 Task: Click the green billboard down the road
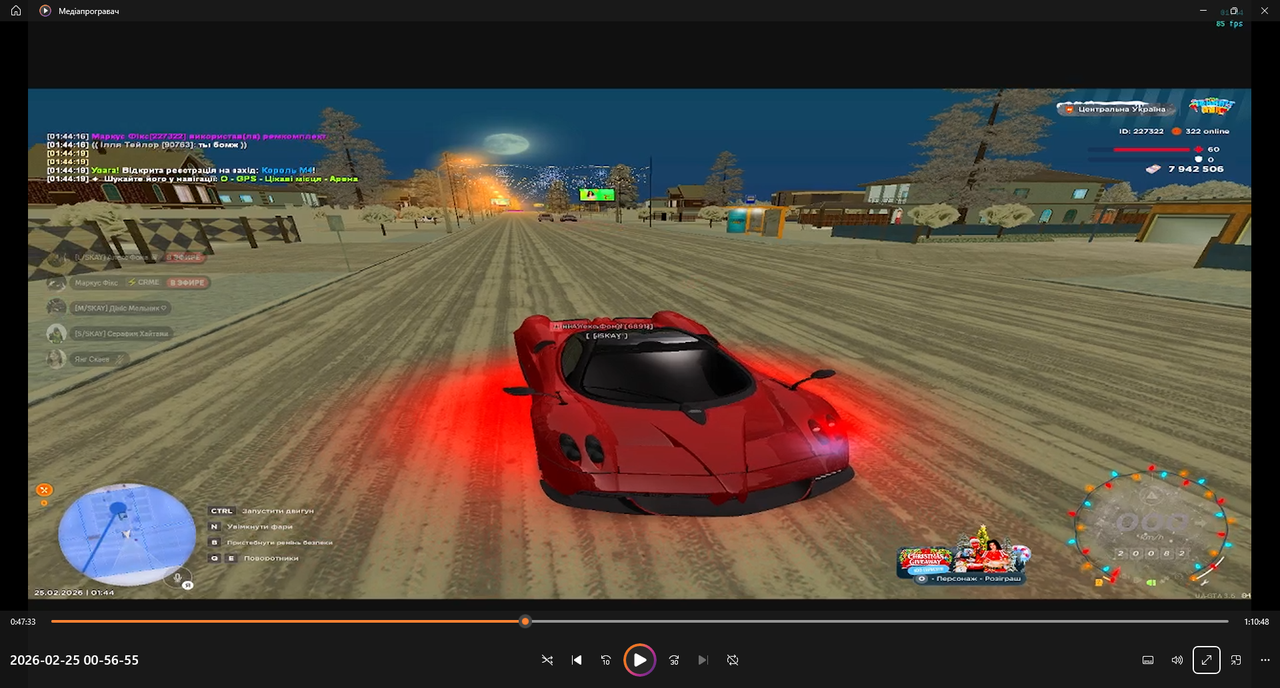pos(596,194)
